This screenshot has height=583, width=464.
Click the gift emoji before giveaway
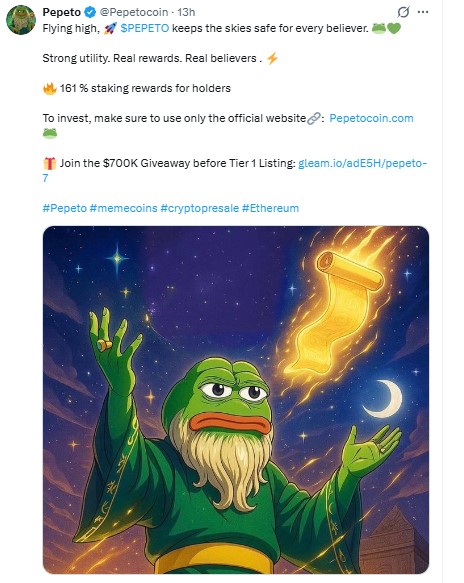pos(49,163)
